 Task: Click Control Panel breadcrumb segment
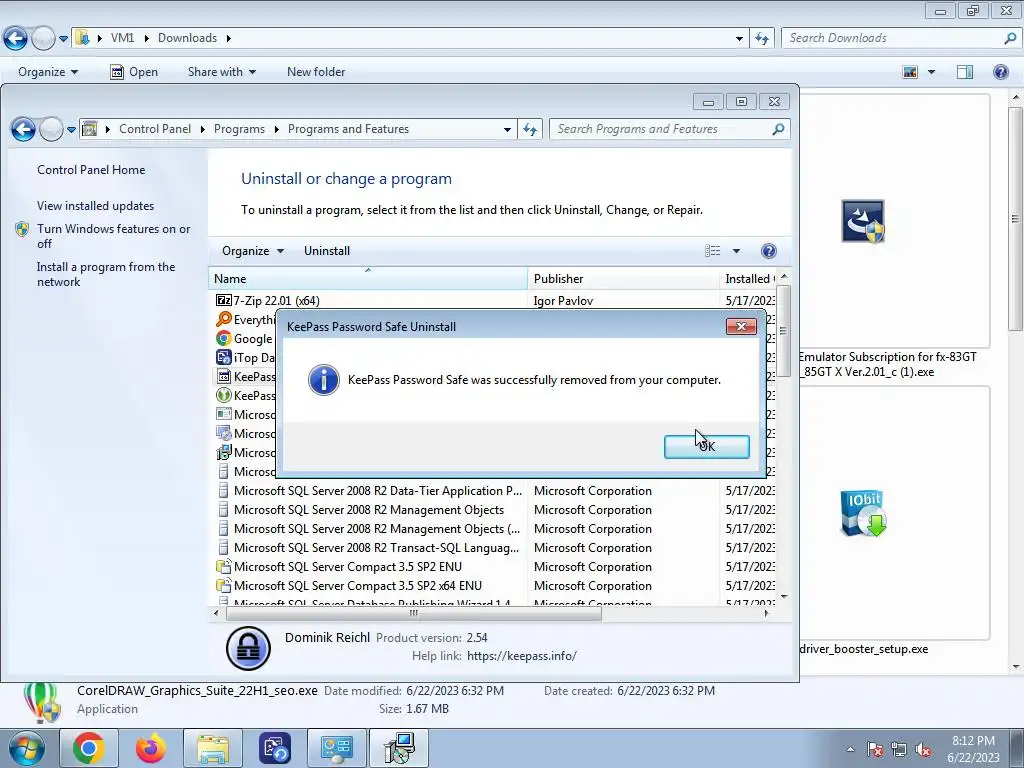click(155, 129)
